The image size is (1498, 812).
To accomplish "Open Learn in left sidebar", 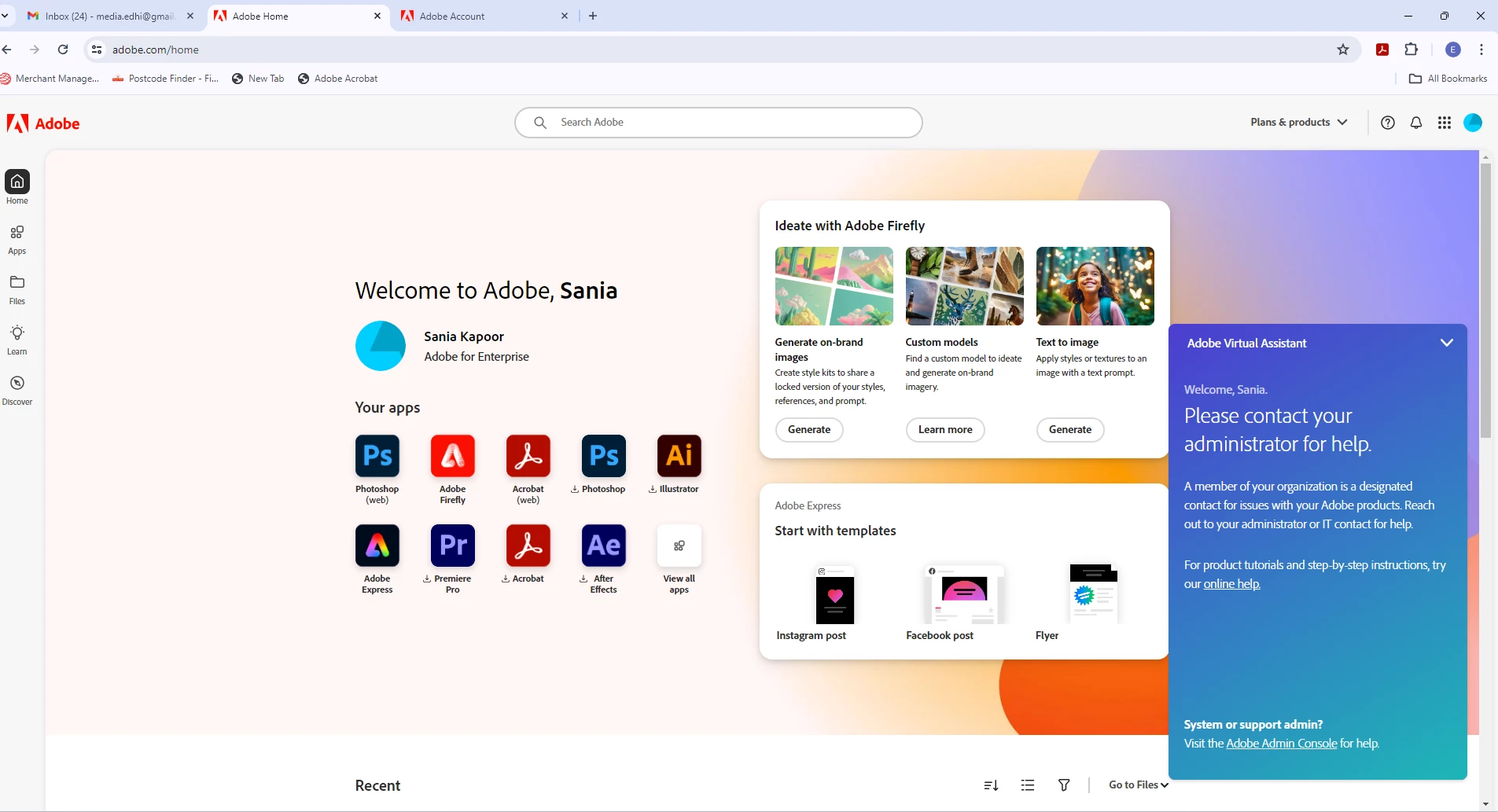I will 17,340.
